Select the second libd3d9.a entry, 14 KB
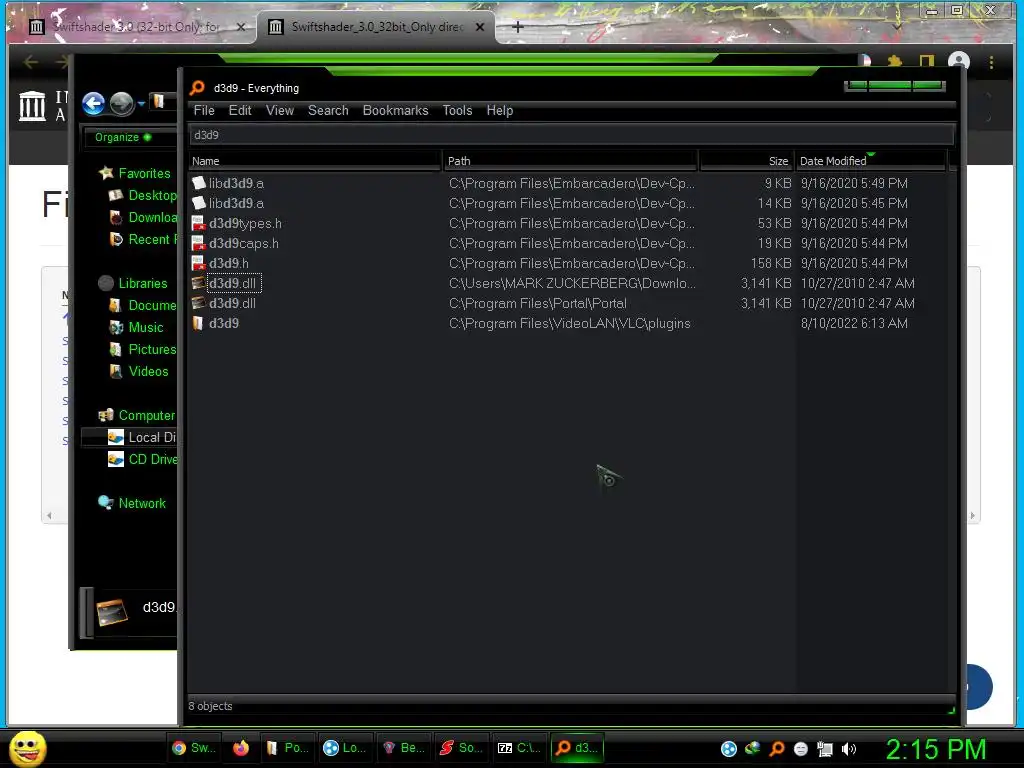Image resolution: width=1024 pixels, height=768 pixels. click(236, 203)
